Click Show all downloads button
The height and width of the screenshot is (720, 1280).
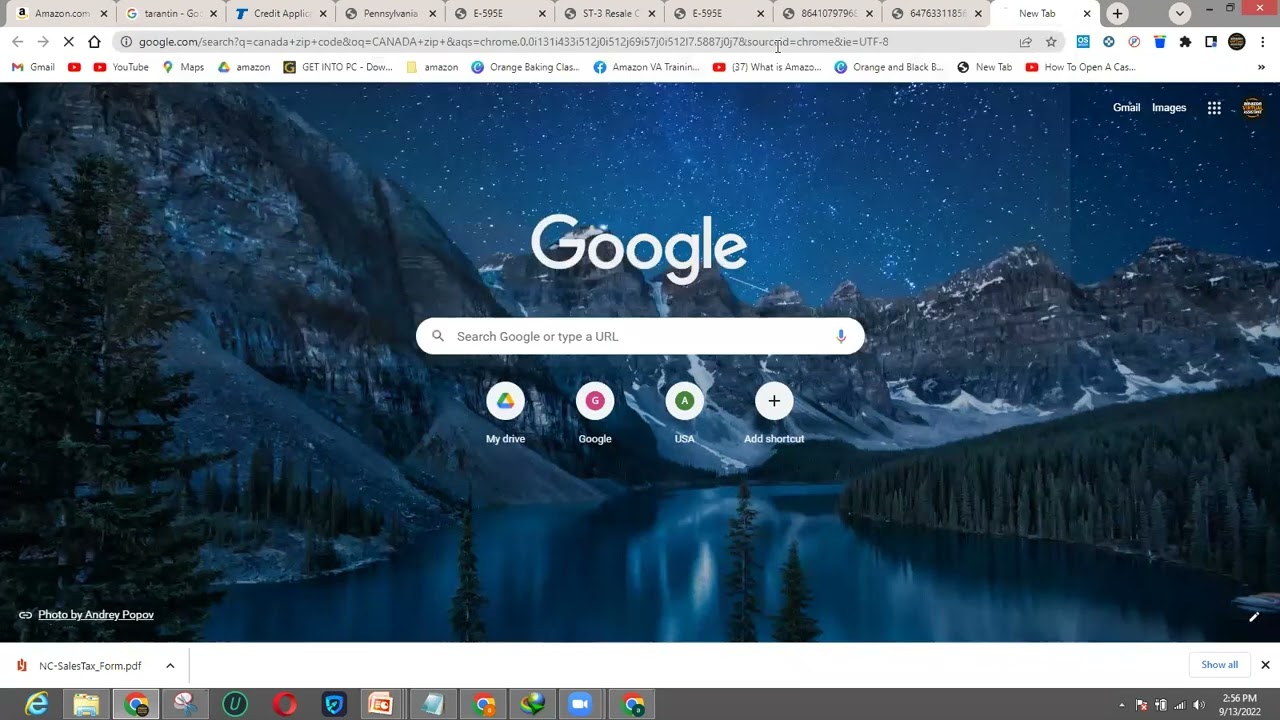1219,665
